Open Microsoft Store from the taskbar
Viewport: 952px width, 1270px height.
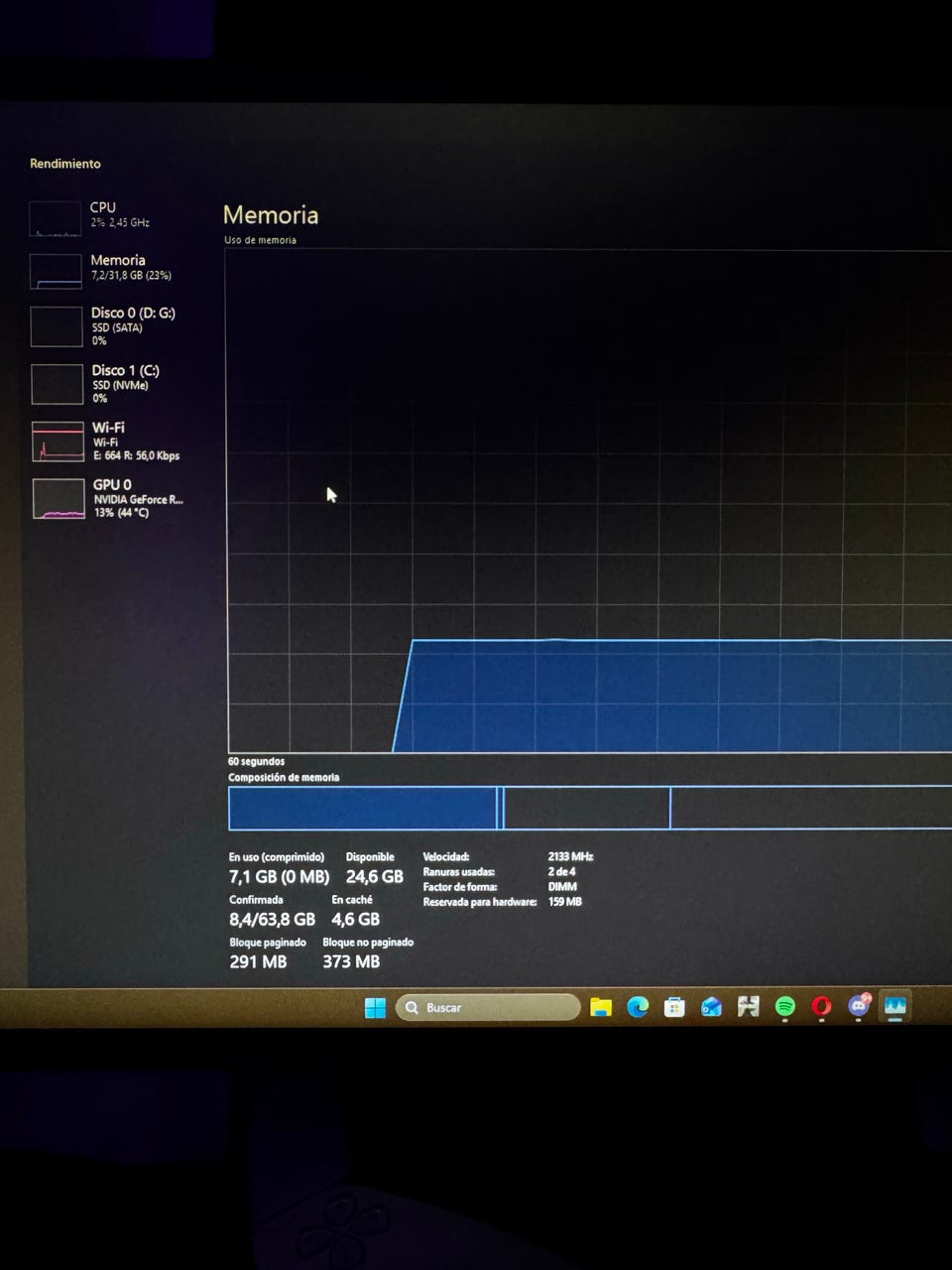(x=674, y=1007)
